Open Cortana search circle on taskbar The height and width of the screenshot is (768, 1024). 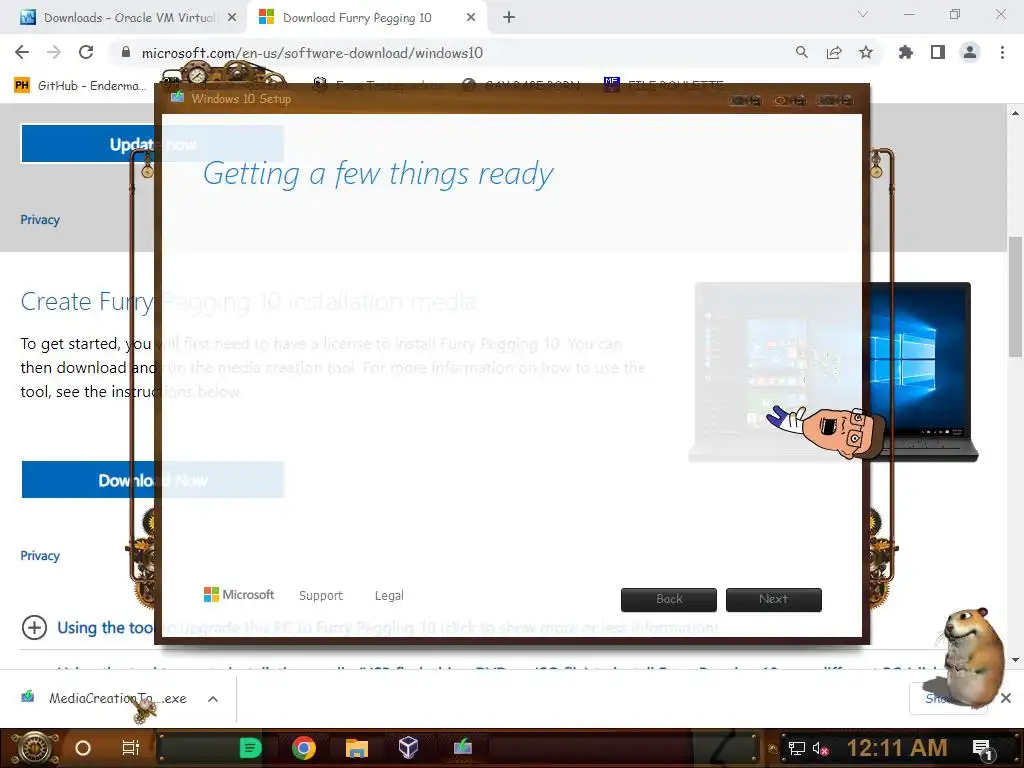[83, 748]
